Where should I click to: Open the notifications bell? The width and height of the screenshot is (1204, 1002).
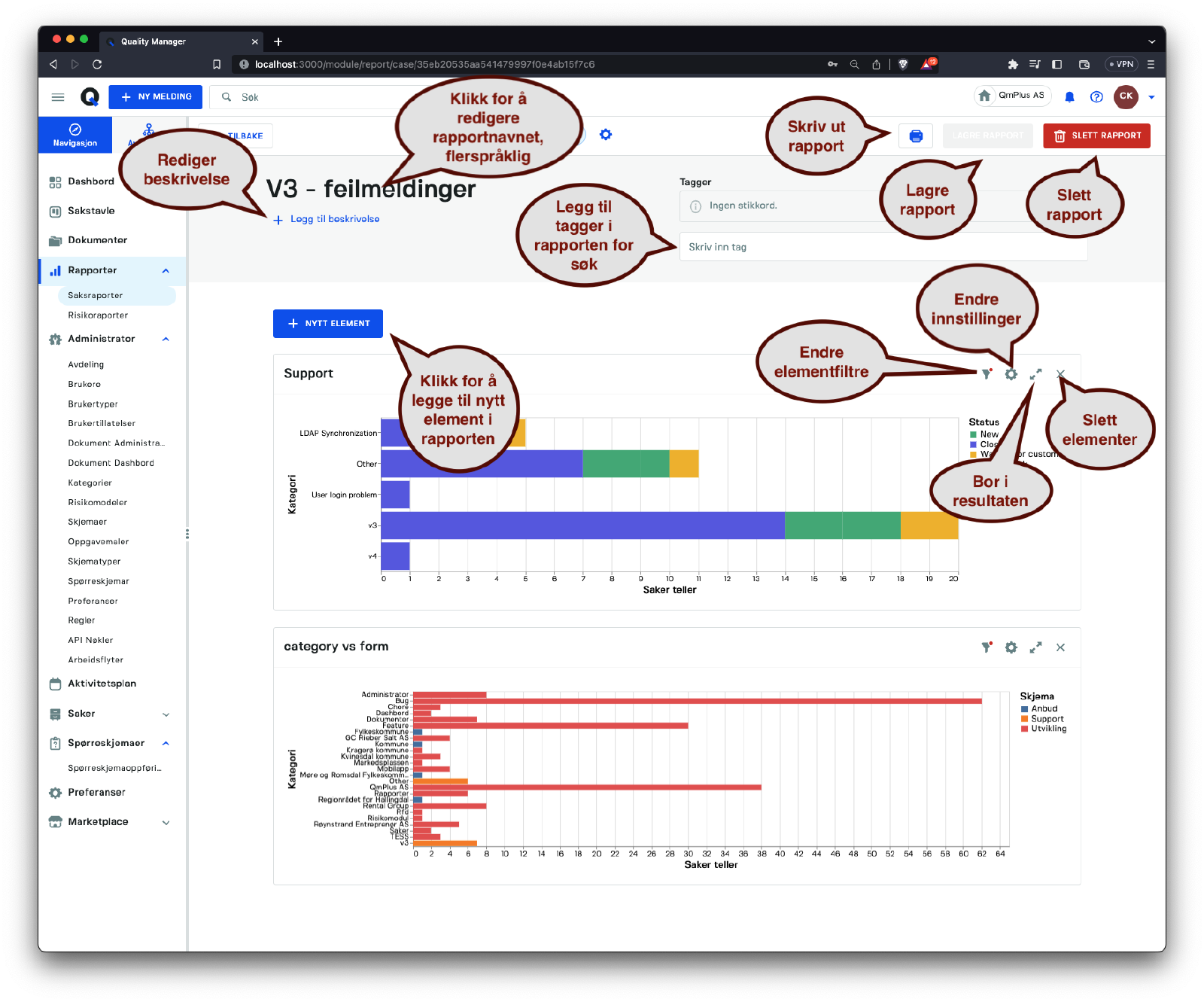(x=1069, y=97)
